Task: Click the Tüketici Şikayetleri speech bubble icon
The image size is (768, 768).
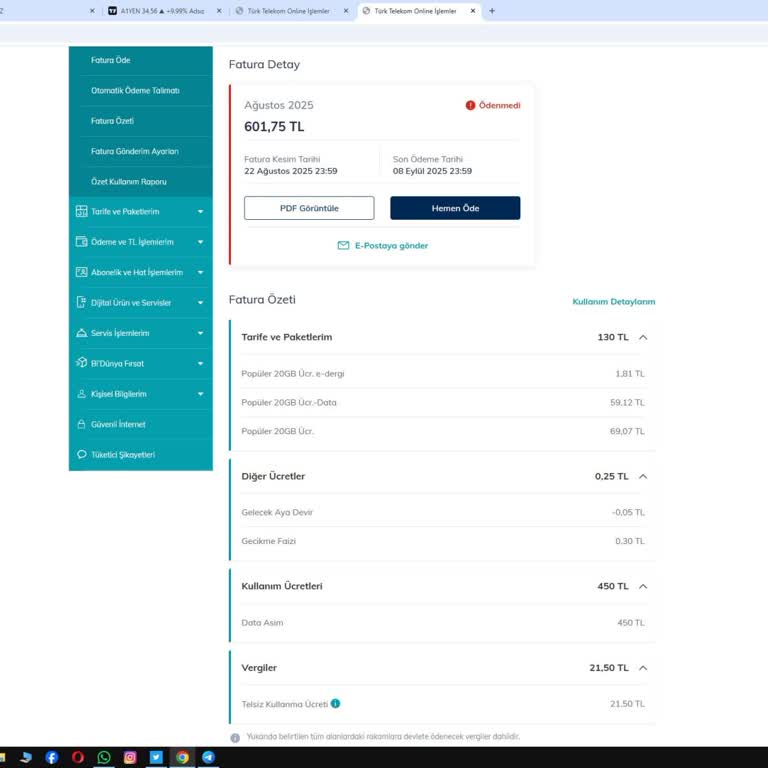Action: pos(81,455)
